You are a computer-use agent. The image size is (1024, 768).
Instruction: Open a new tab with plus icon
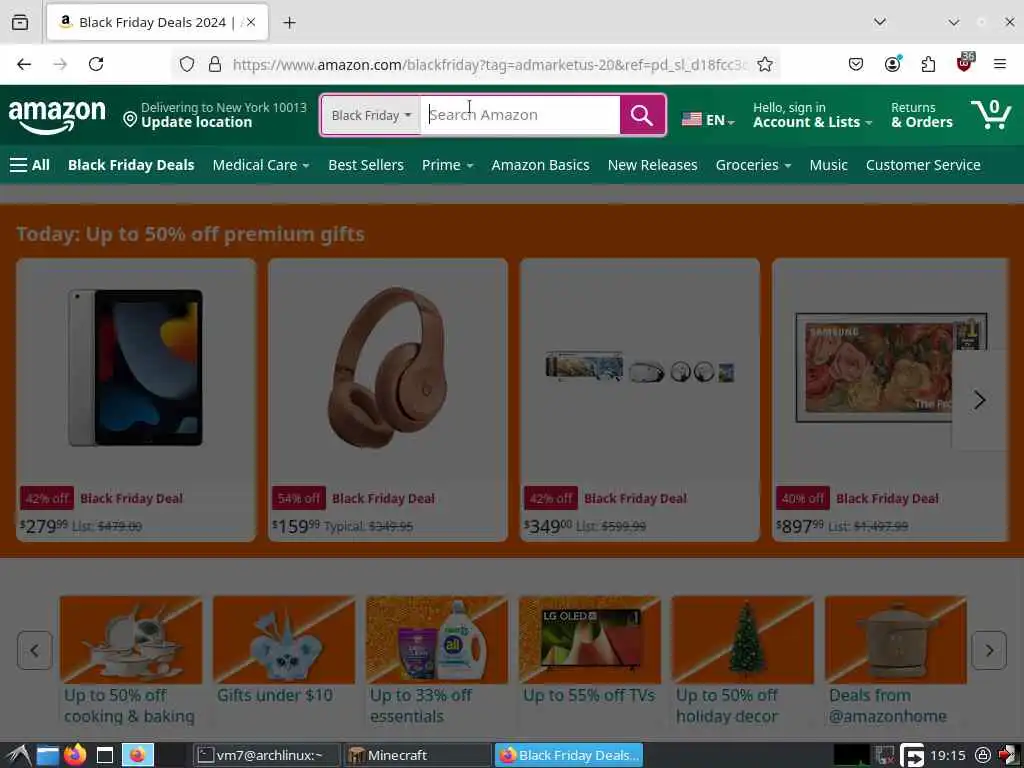289,23
